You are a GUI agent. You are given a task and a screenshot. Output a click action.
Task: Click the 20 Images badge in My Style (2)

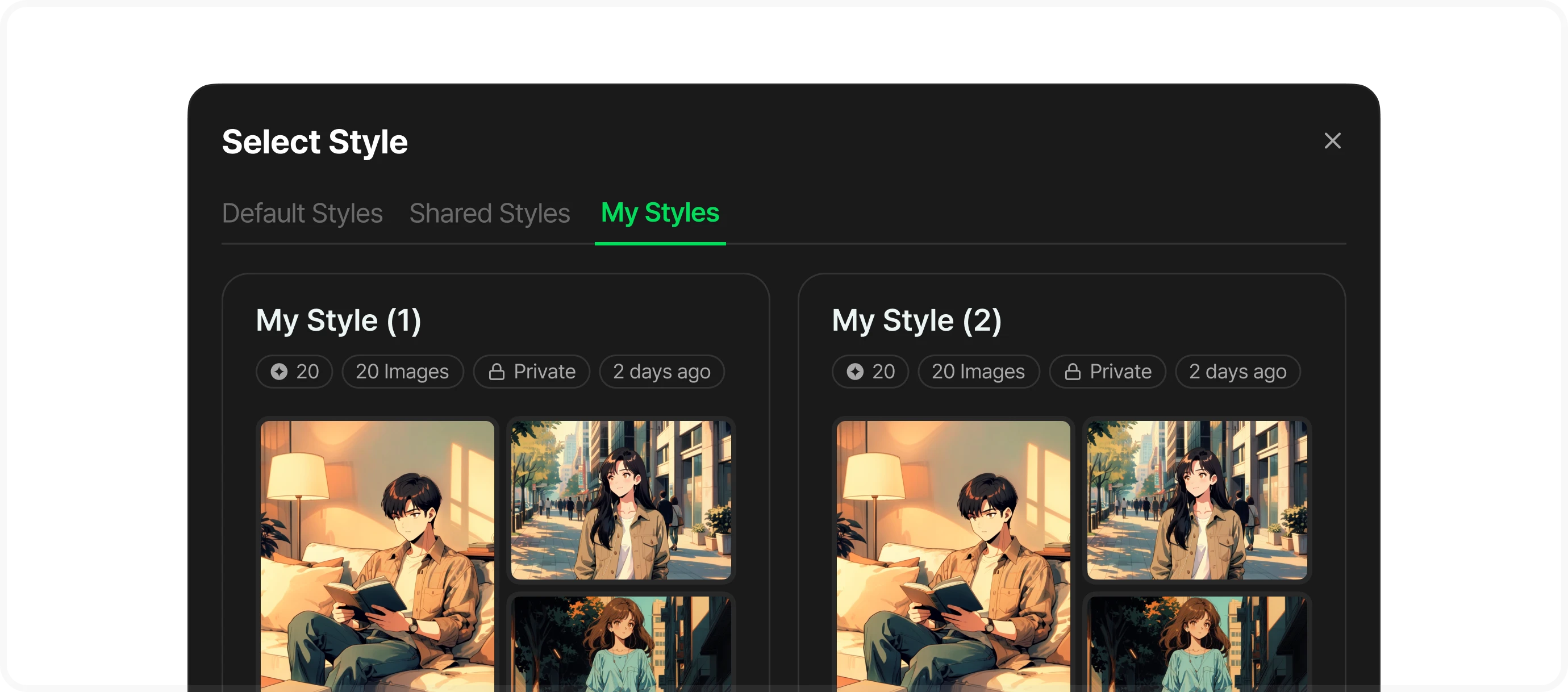[x=978, y=371]
